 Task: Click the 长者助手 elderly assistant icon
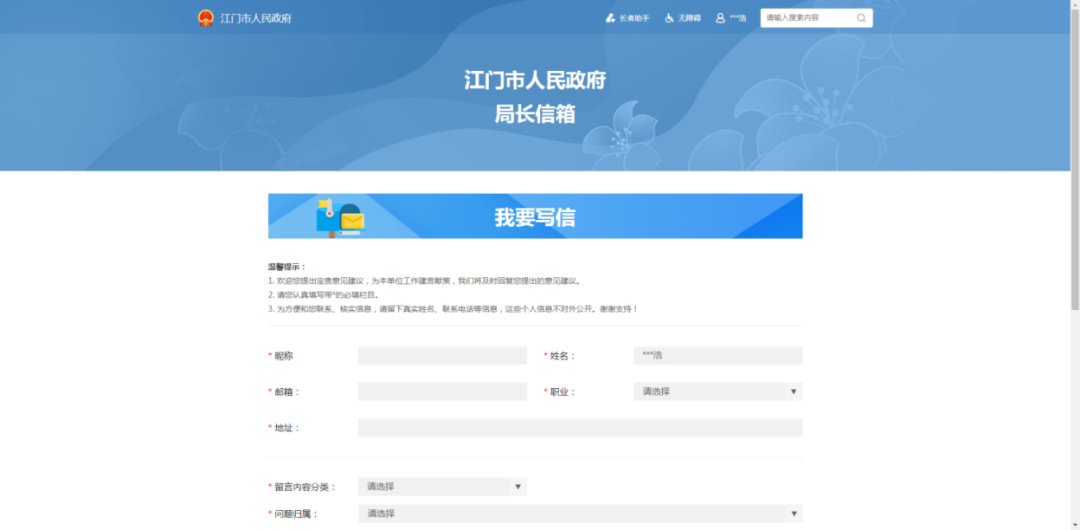(x=611, y=18)
